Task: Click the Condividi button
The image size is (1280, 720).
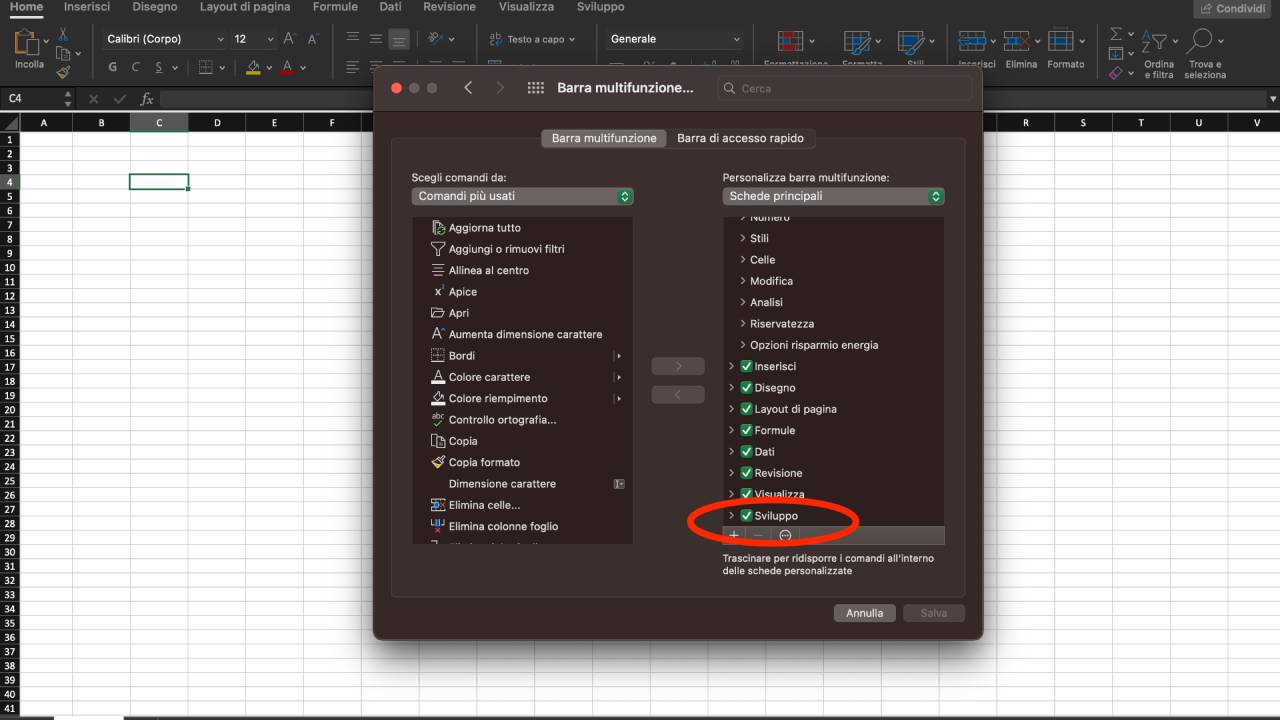Action: coord(1231,8)
